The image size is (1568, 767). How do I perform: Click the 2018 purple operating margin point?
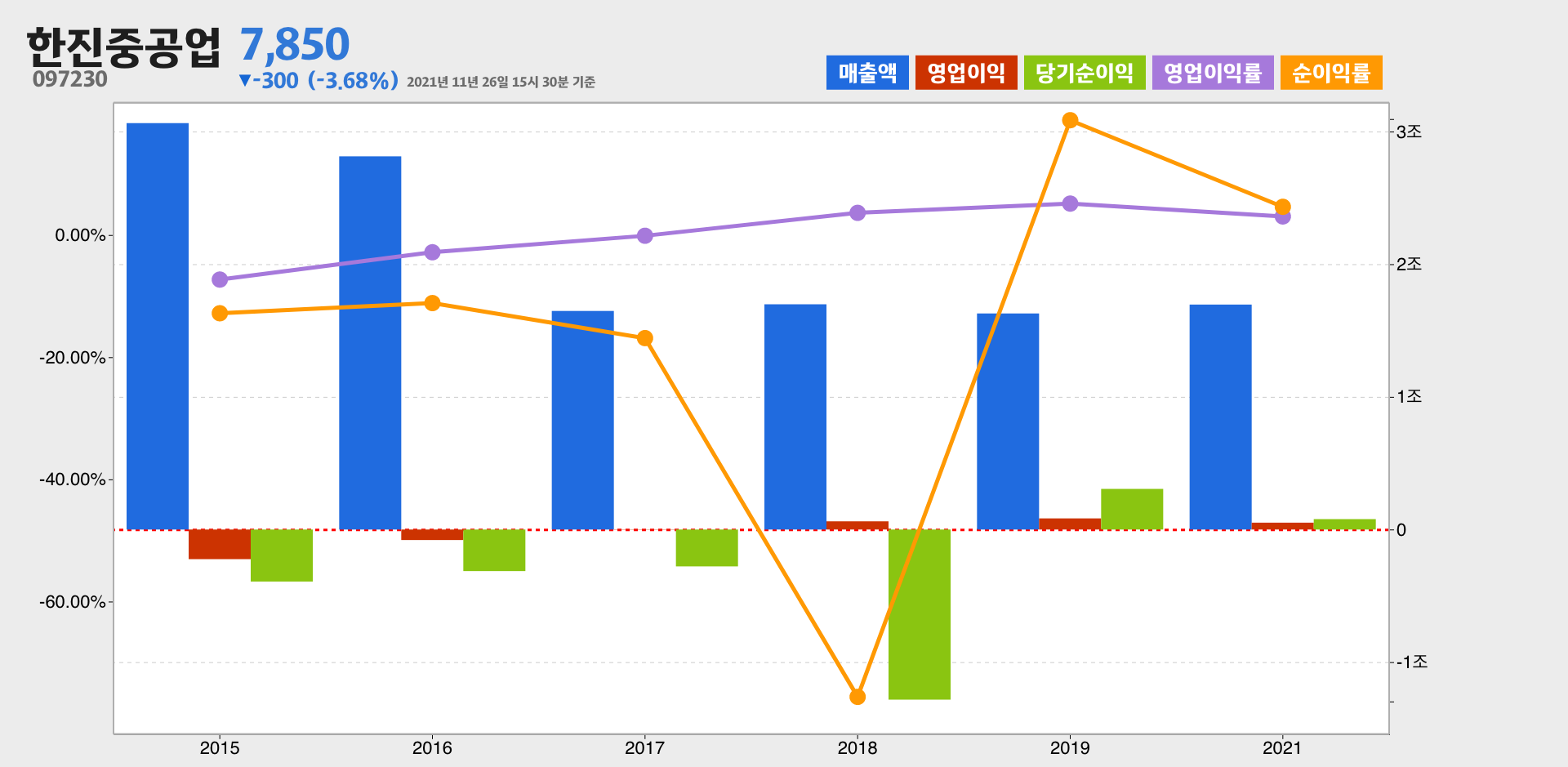tap(857, 212)
